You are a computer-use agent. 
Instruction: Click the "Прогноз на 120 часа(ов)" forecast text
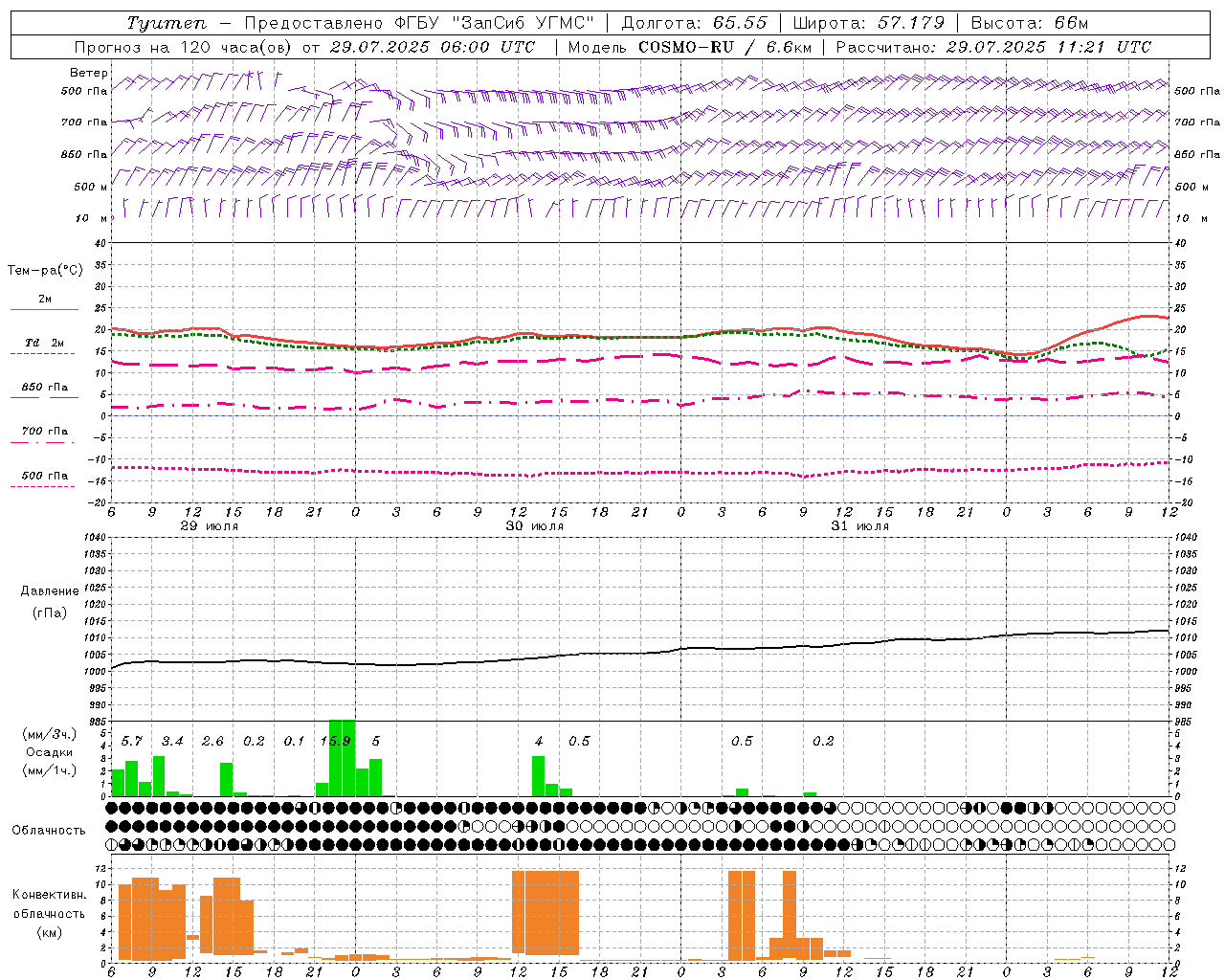click(x=185, y=47)
